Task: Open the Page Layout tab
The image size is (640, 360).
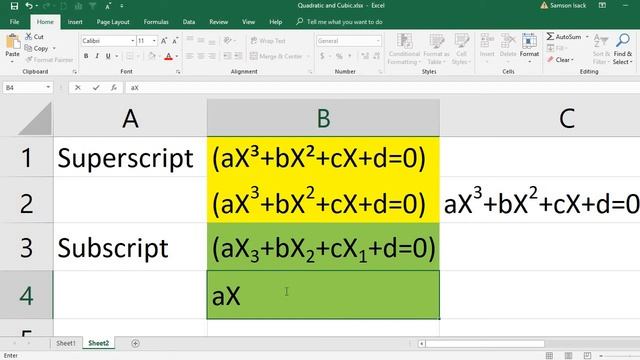Action: 113,22
